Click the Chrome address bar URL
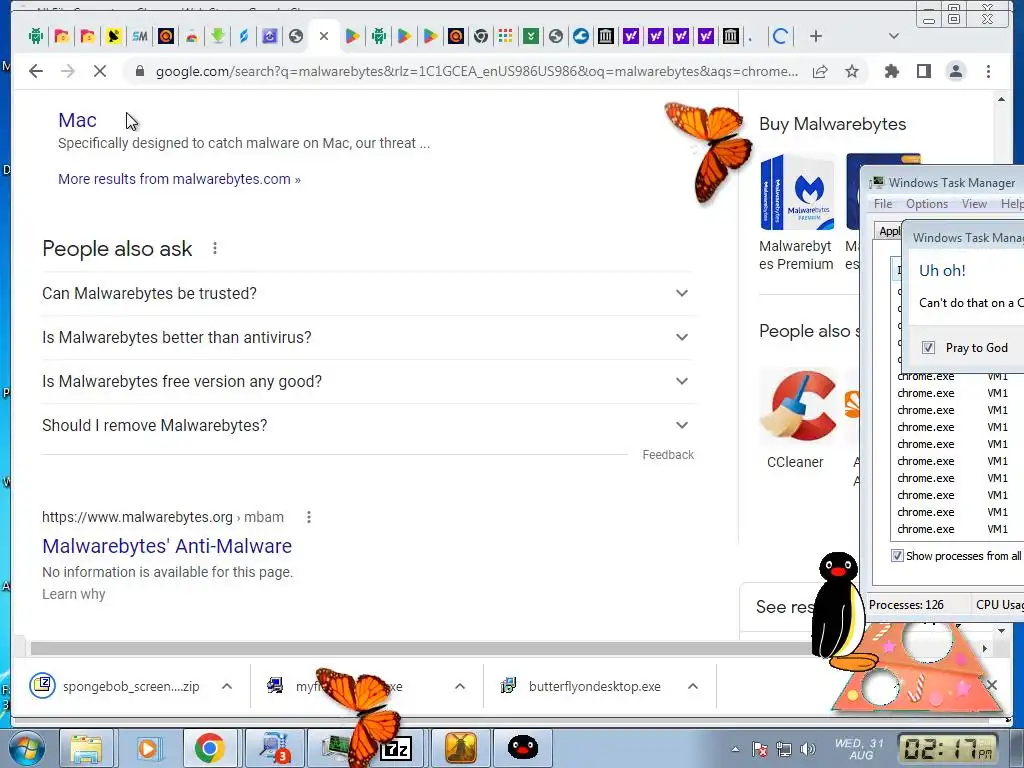Screen dimensions: 1024x768 (476, 71)
